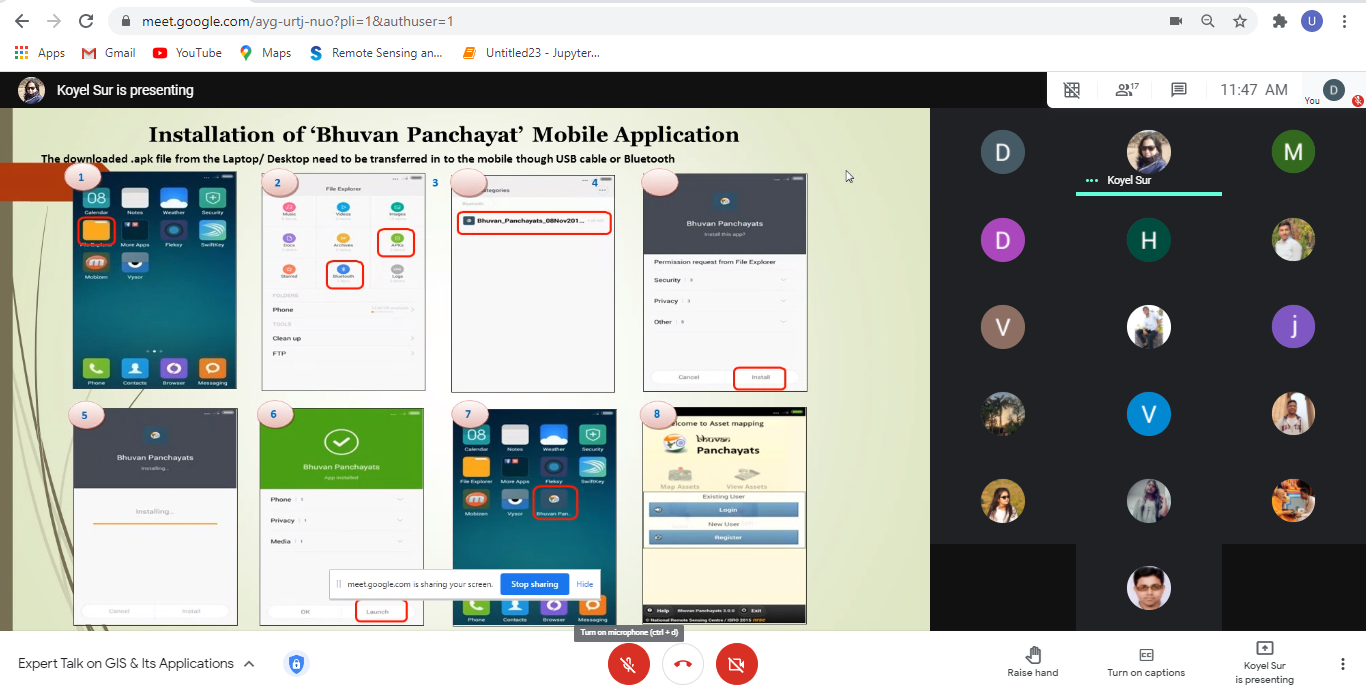Hide the screen sharing notification bar
The image size is (1366, 693).
pos(585,584)
